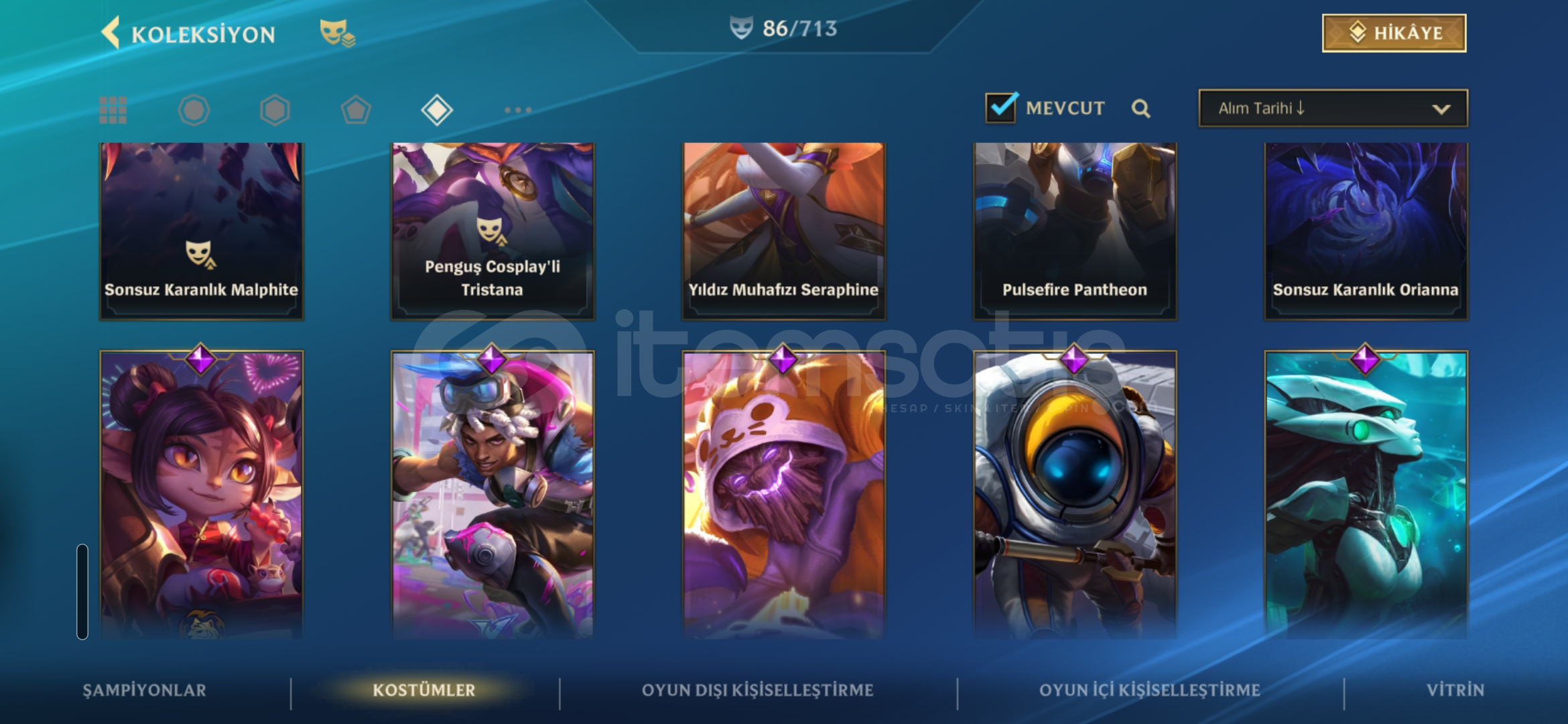Switch to the Şampiyonlar tab
Screen dimensions: 1568x724
pos(144,690)
